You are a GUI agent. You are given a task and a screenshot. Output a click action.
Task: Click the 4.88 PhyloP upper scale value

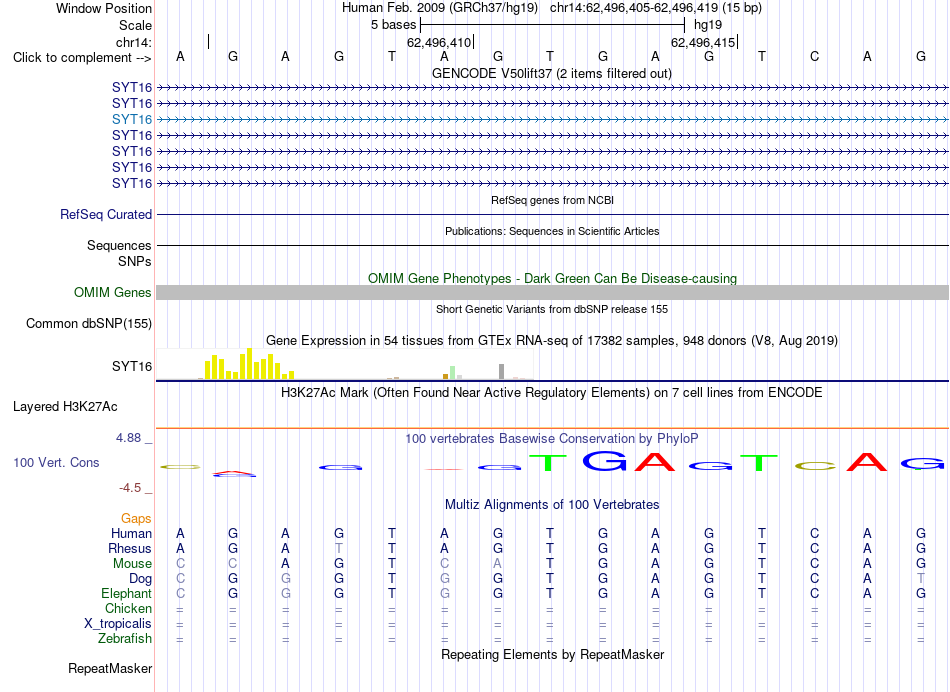coord(128,438)
